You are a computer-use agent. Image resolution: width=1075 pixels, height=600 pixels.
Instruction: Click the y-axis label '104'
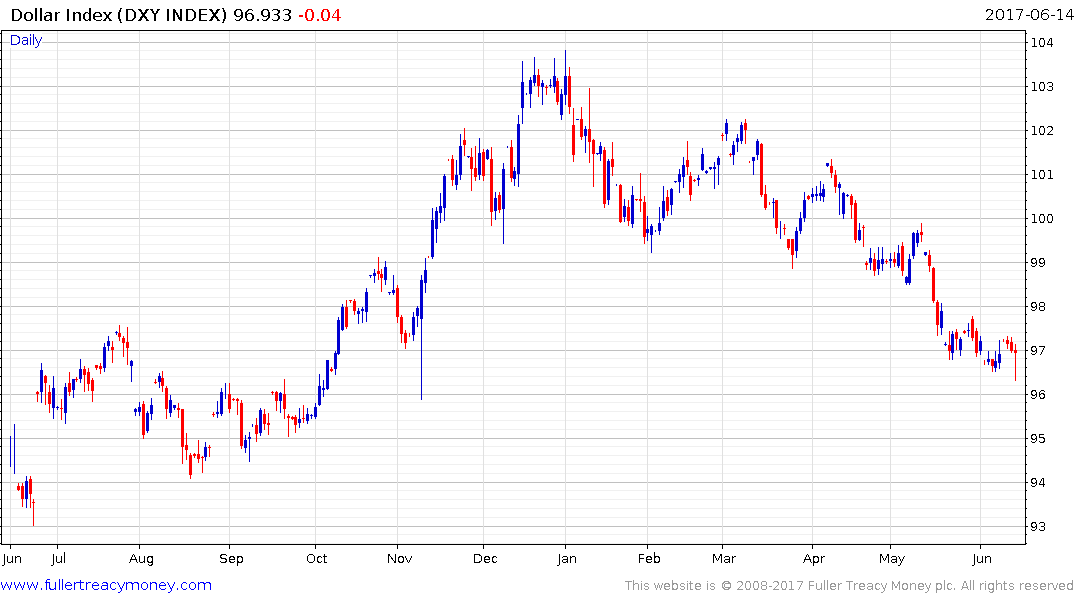[x=1042, y=43]
